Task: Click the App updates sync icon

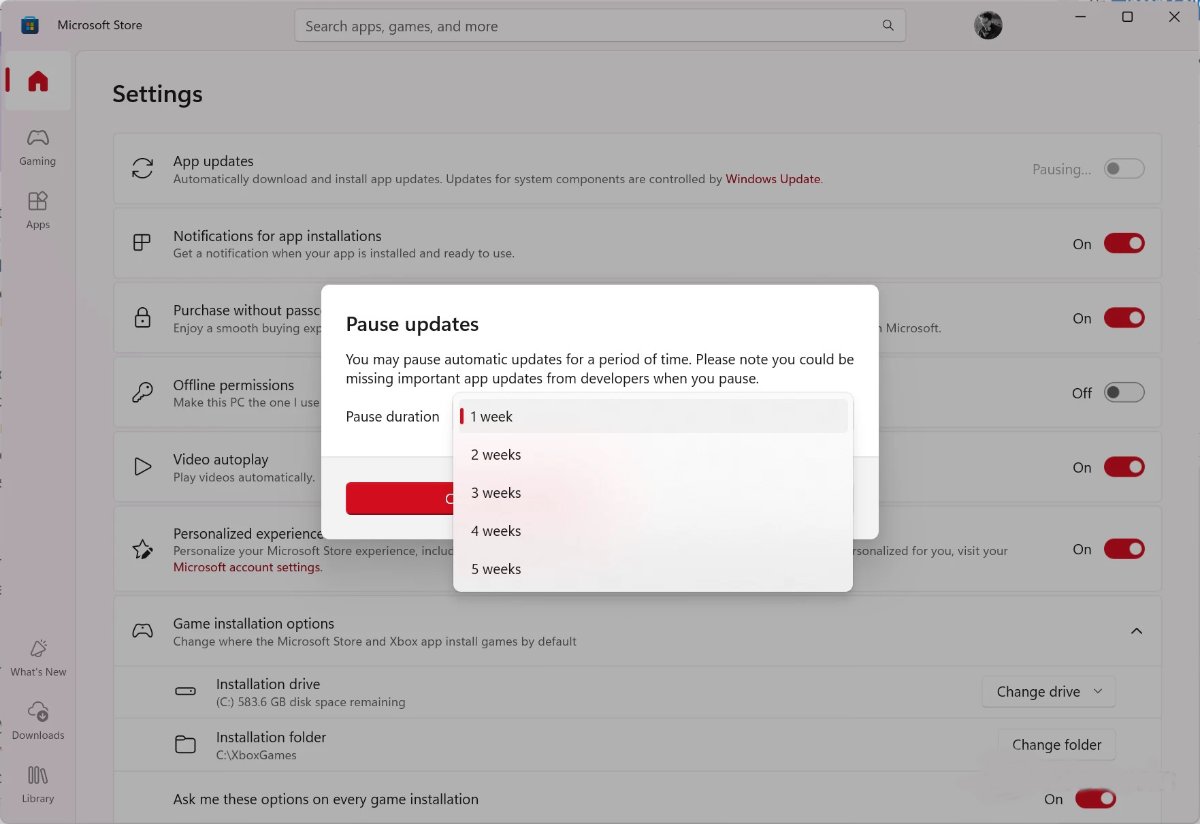Action: pos(143,169)
